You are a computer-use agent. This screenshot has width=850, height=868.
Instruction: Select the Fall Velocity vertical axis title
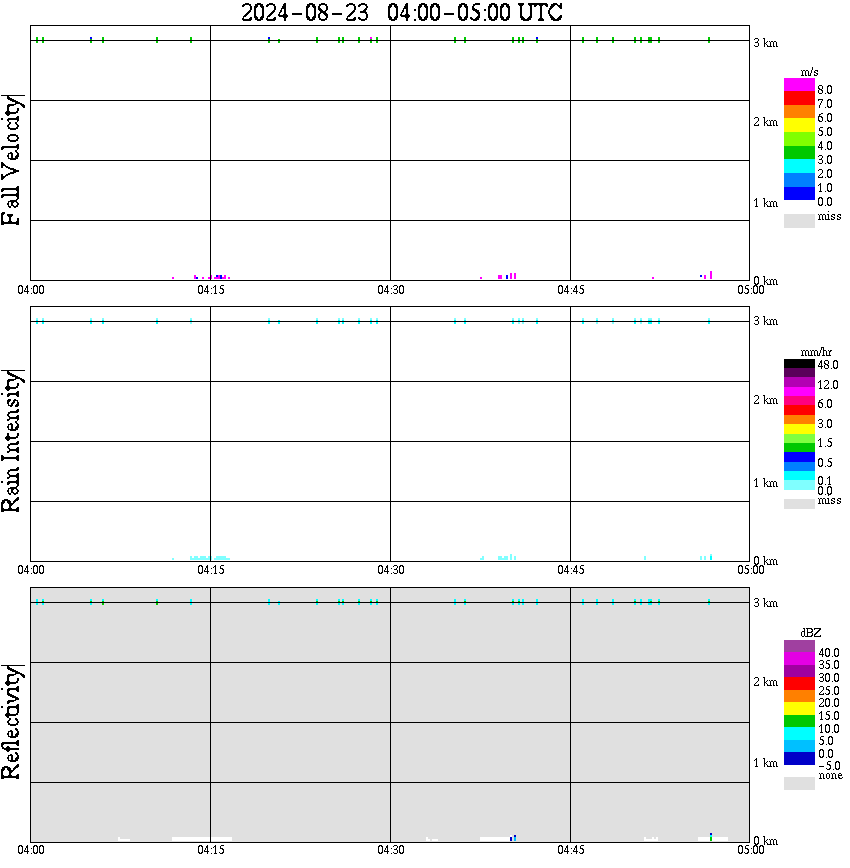click(11, 159)
